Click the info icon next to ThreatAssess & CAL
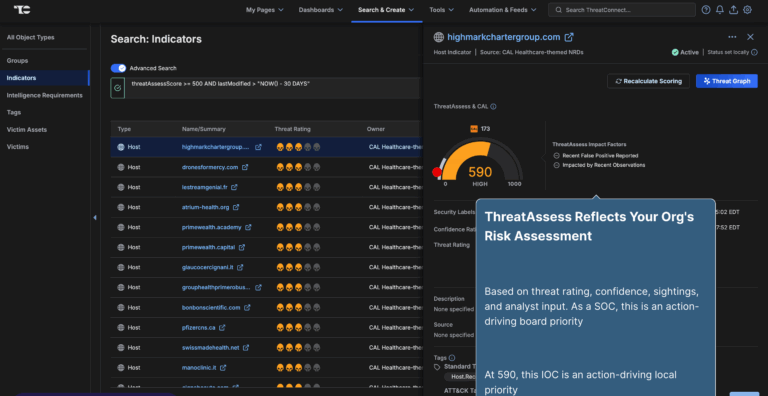 point(493,106)
